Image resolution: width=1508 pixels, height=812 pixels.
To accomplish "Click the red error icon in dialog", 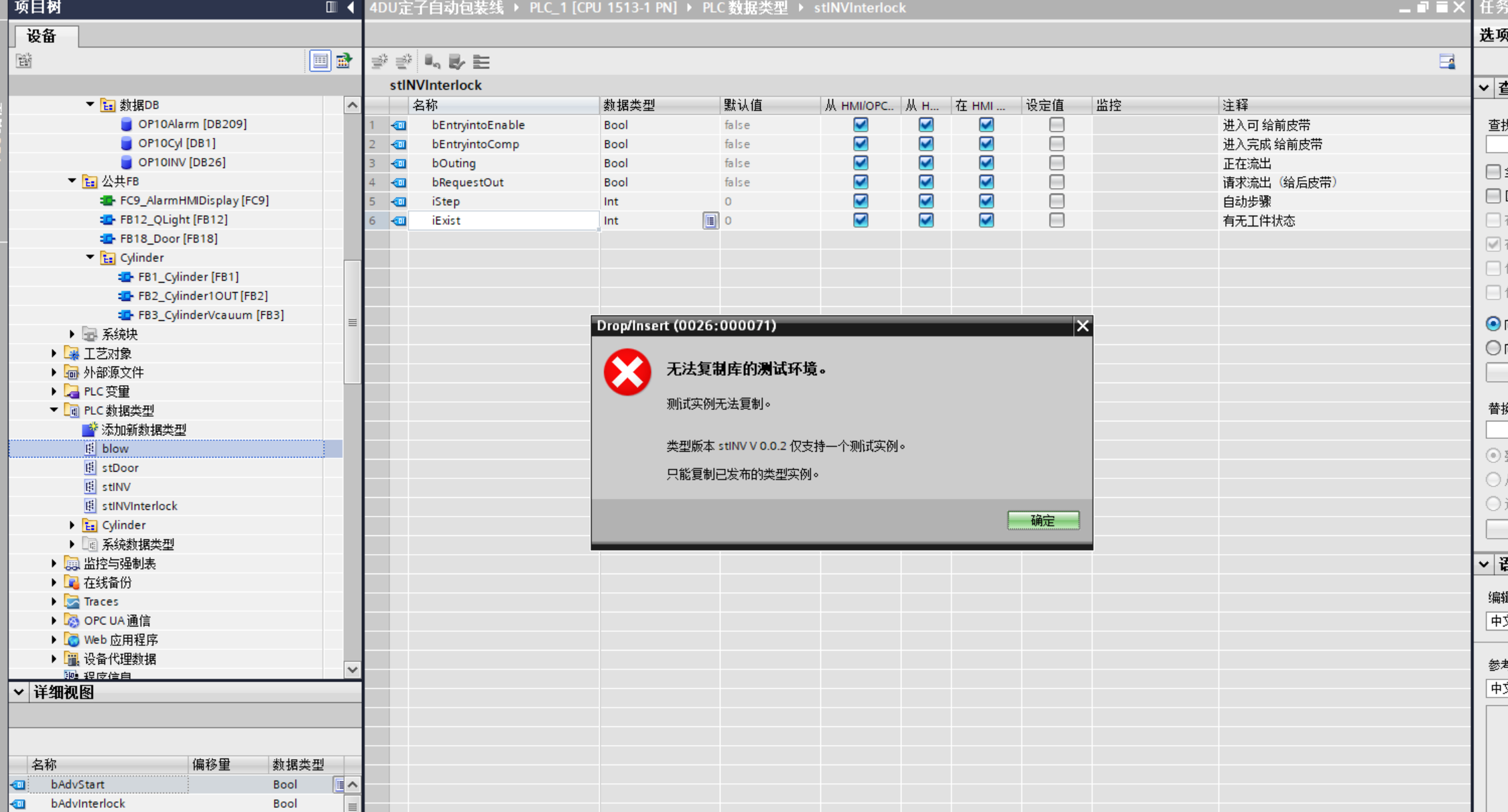I will click(627, 372).
